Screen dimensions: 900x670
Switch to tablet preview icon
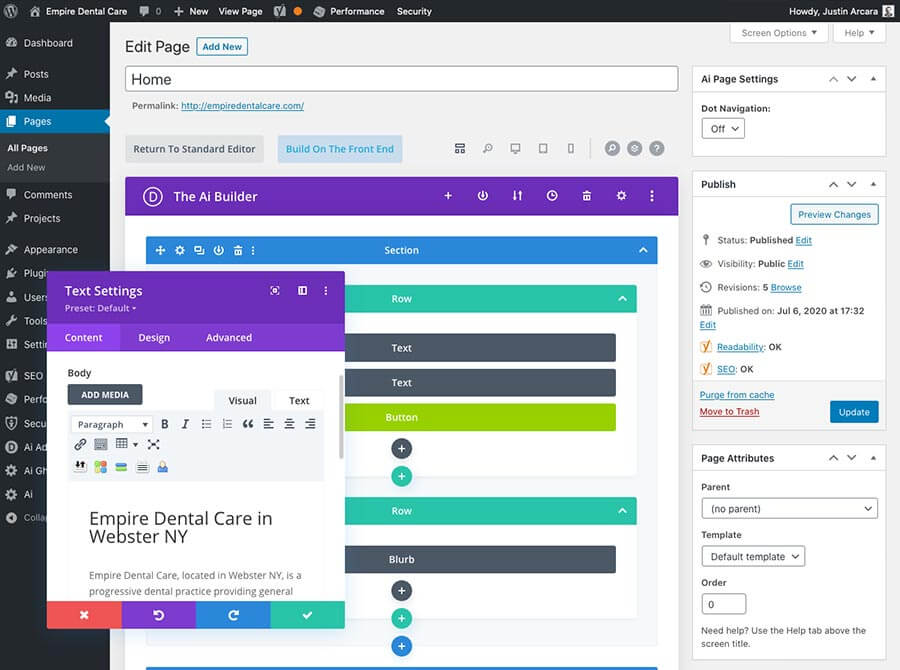[543, 149]
